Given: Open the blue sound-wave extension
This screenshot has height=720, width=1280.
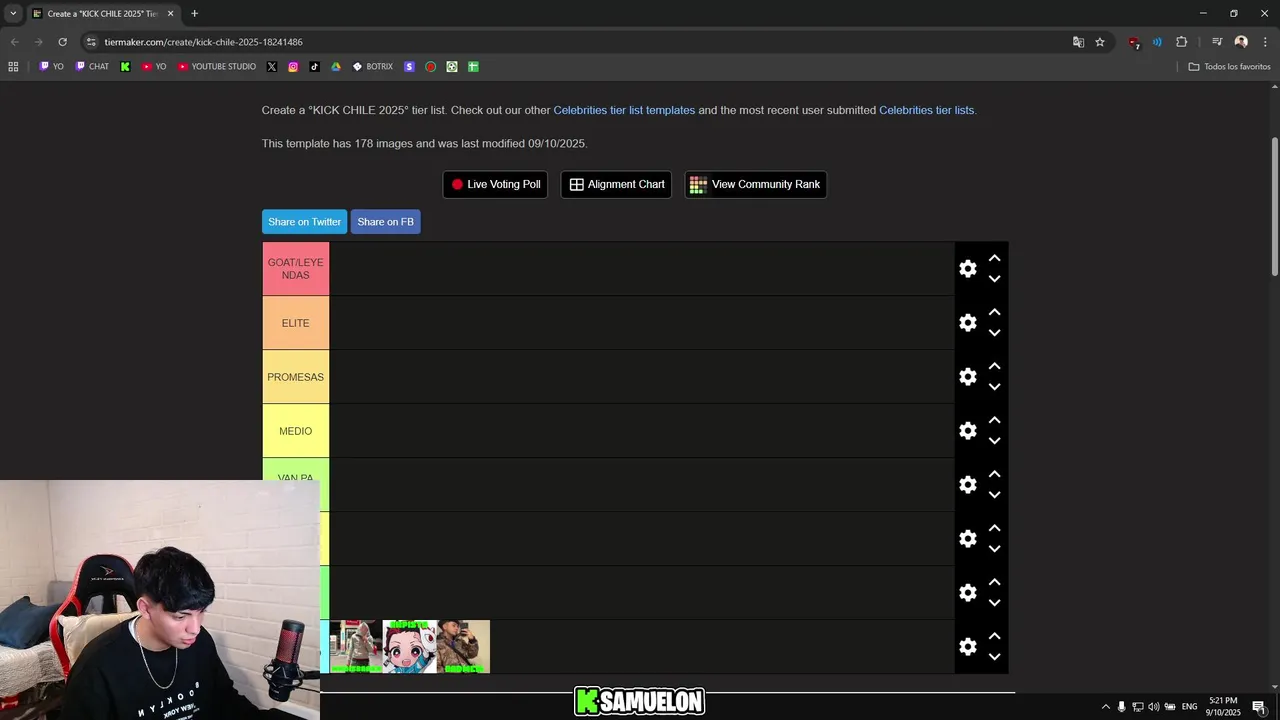Looking at the screenshot, I should point(1157,42).
